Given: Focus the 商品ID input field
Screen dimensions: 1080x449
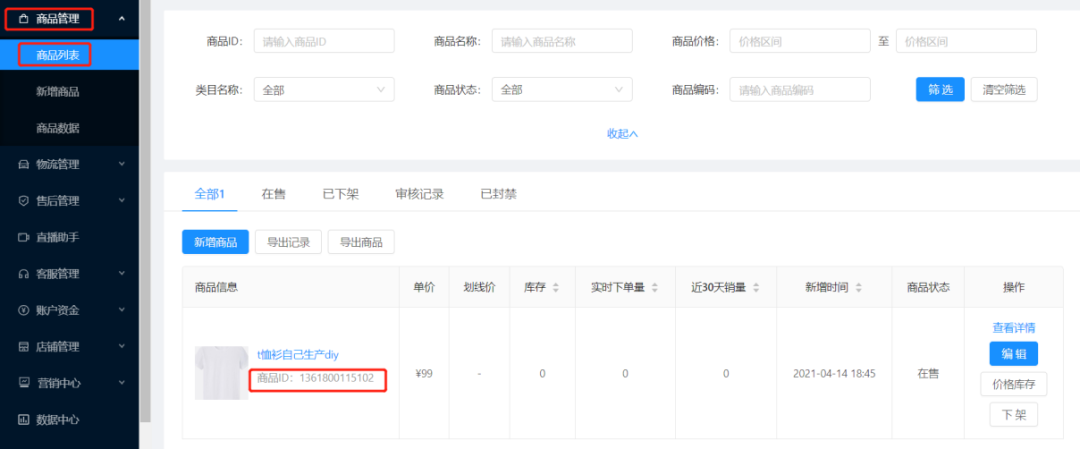Looking at the screenshot, I should [x=324, y=41].
